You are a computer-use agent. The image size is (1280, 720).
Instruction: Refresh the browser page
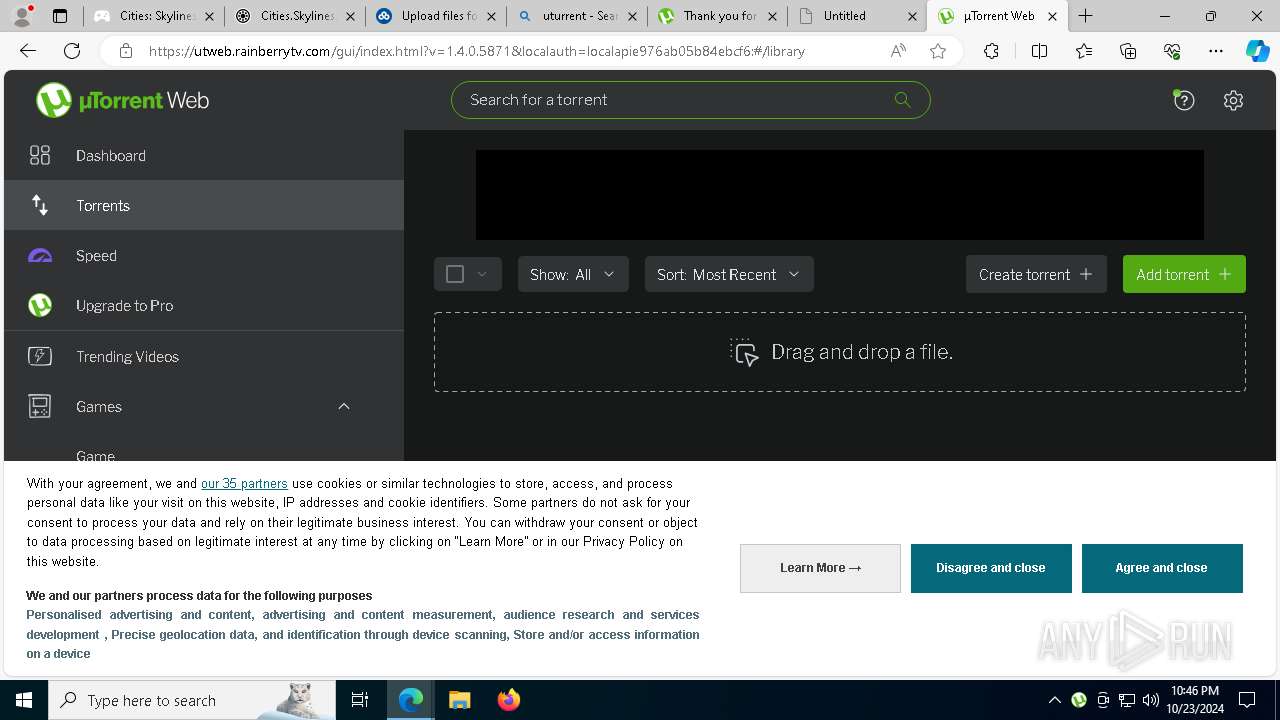(x=72, y=51)
